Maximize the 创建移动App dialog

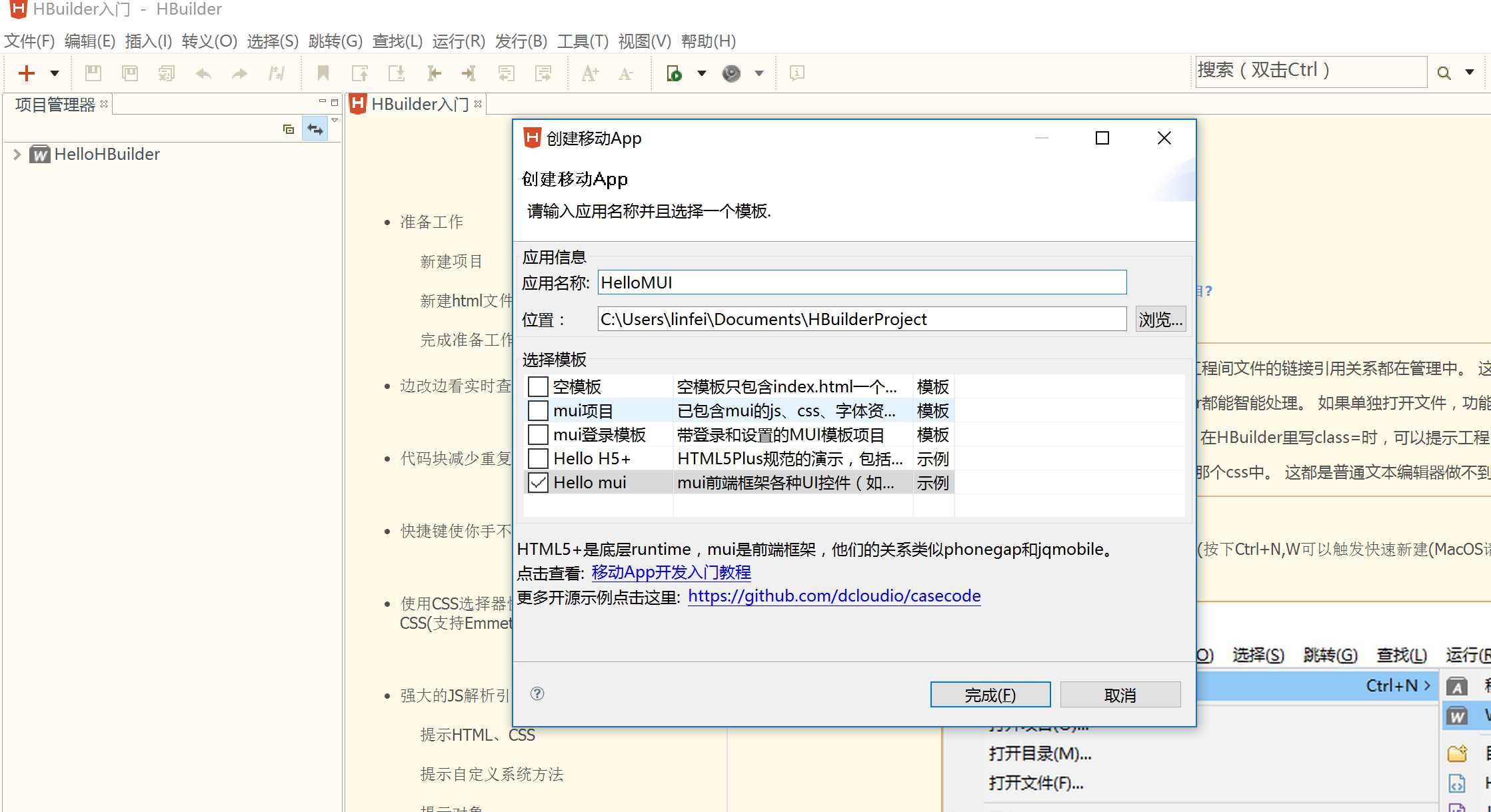(x=1102, y=138)
